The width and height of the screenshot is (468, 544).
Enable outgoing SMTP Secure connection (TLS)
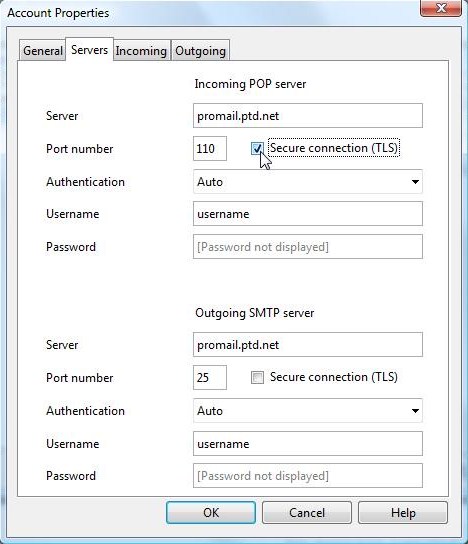coord(257,377)
